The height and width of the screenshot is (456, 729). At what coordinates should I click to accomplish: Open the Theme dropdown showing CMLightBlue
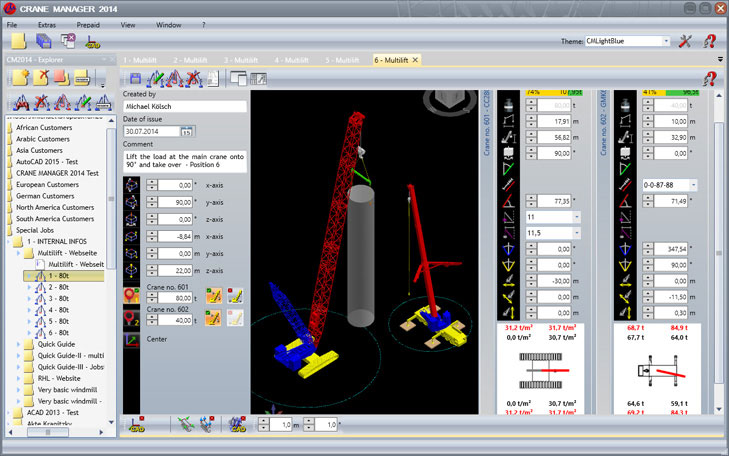(x=666, y=41)
